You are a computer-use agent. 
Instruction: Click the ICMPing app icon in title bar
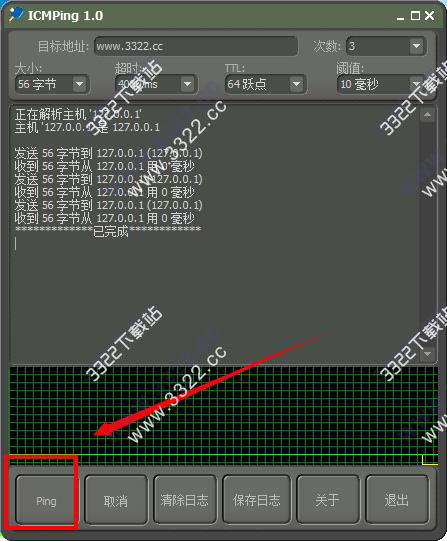pyautogui.click(x=16, y=14)
